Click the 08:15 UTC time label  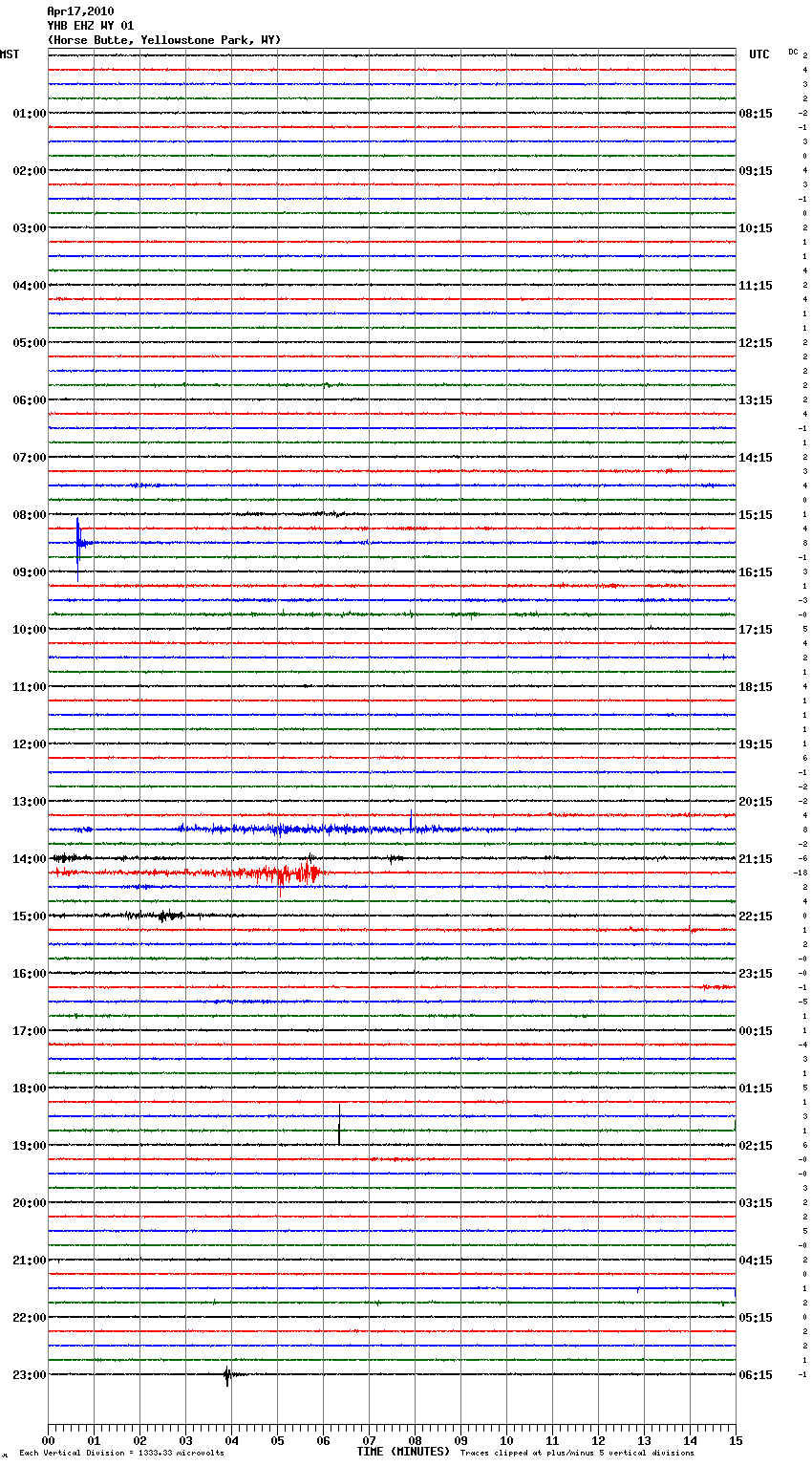(x=756, y=114)
